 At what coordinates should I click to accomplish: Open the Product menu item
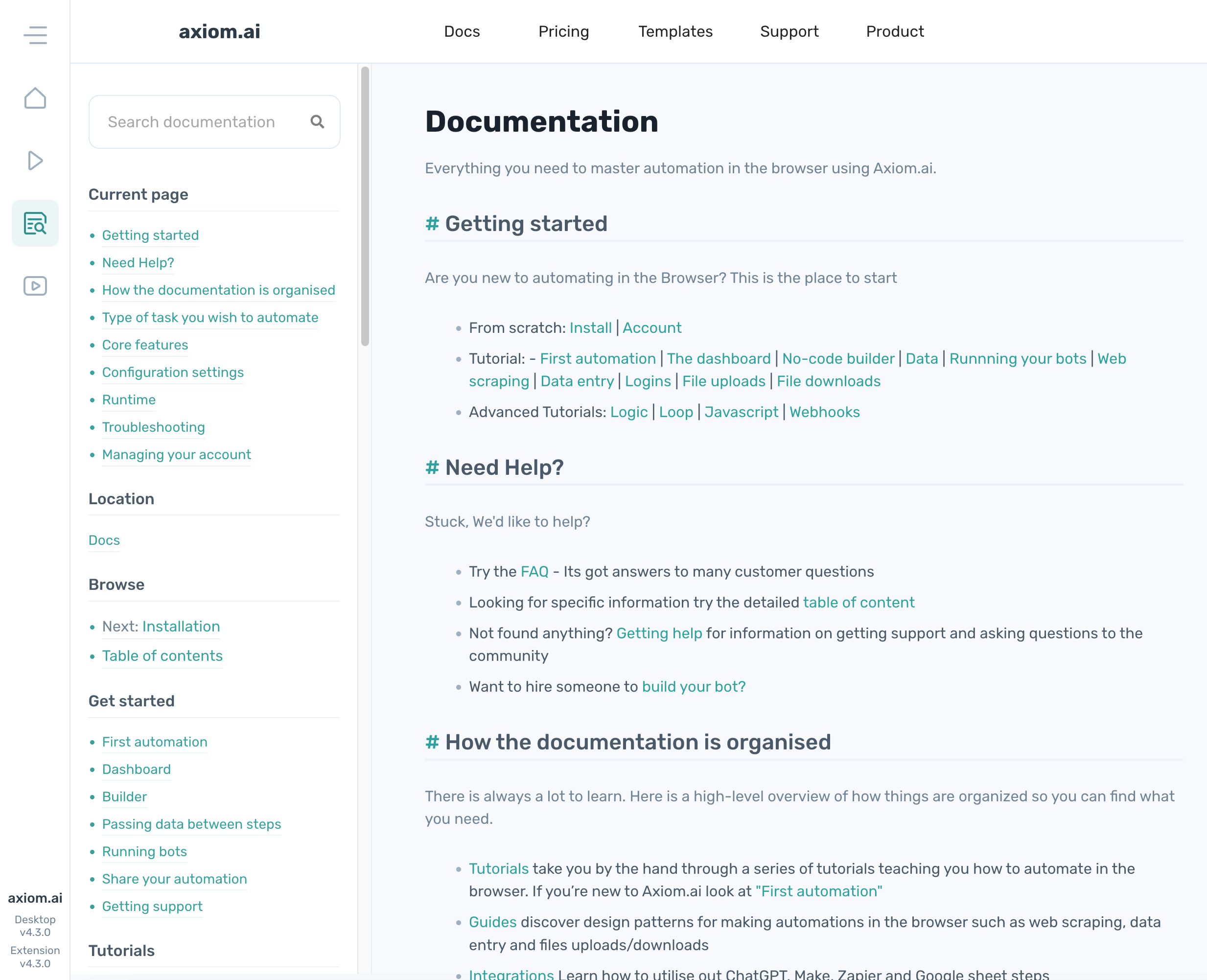click(895, 32)
